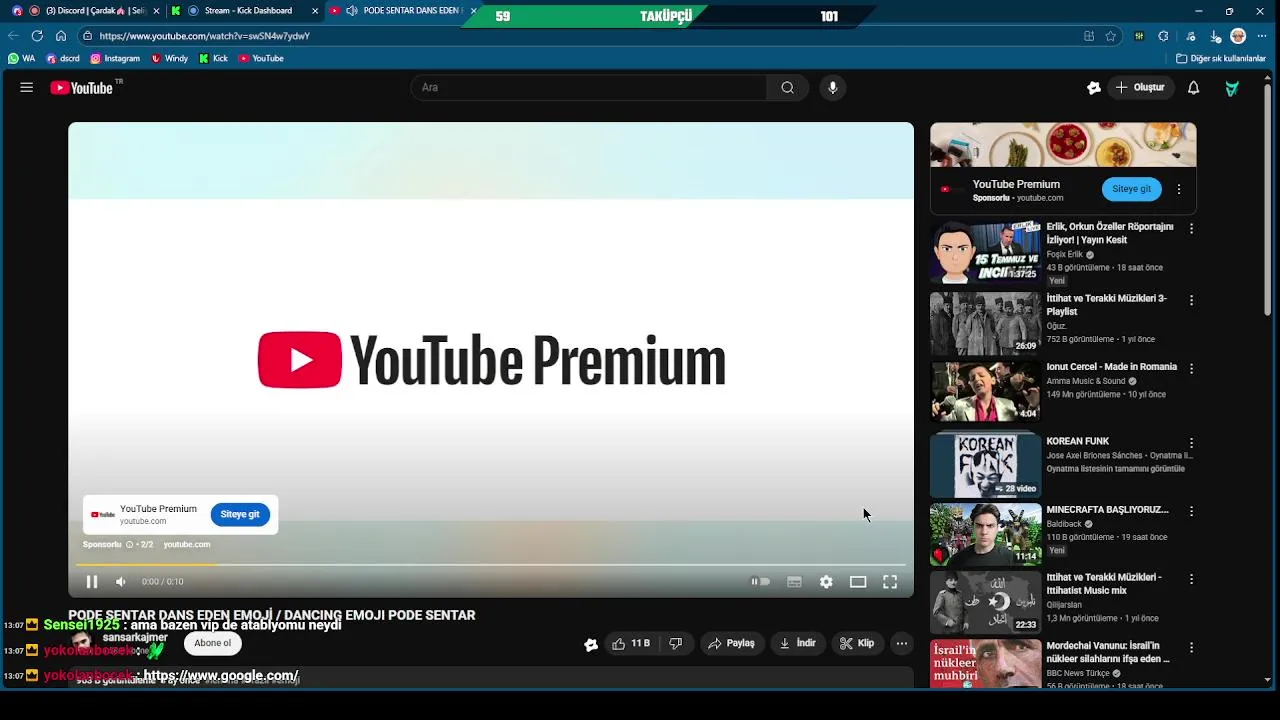
Task: Open the Foşix Erlik channel name
Action: coord(1064,255)
